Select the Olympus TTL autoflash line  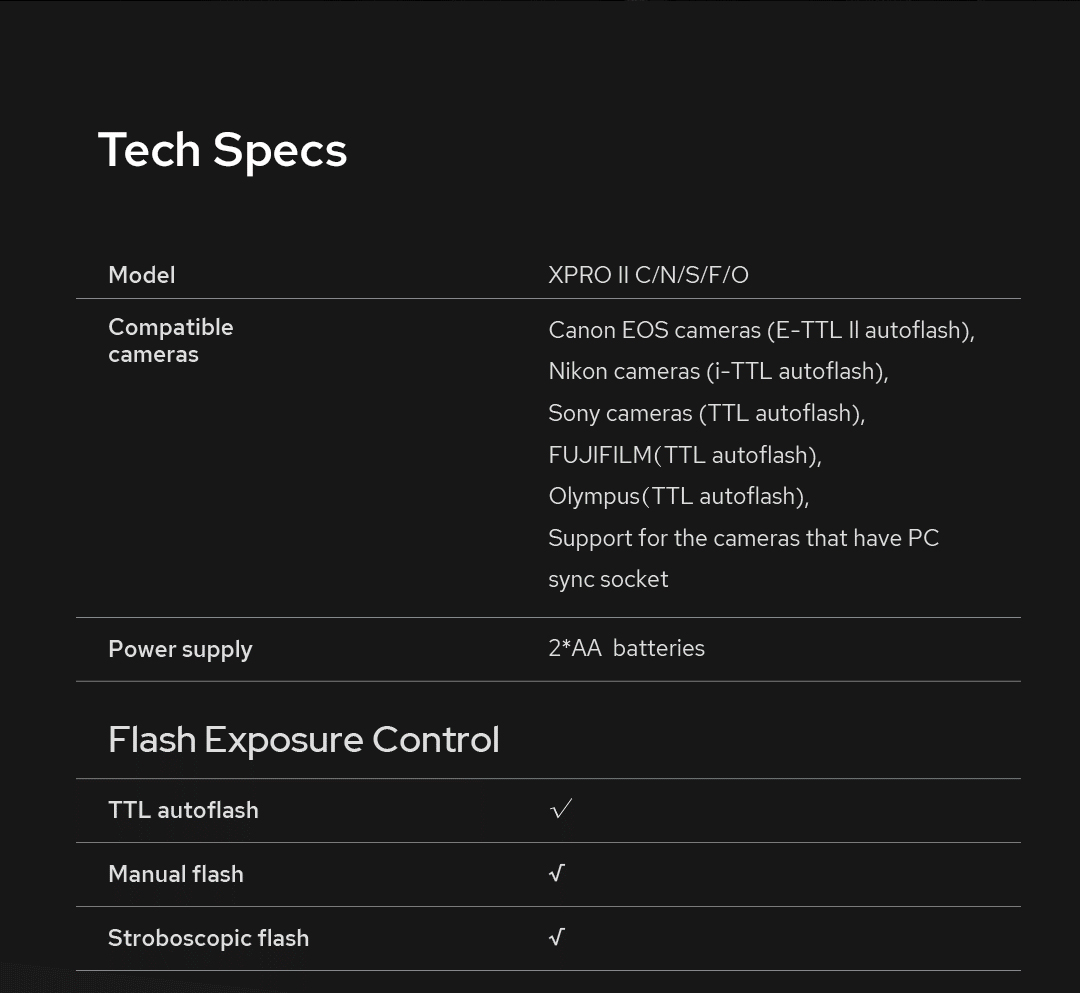(678, 496)
